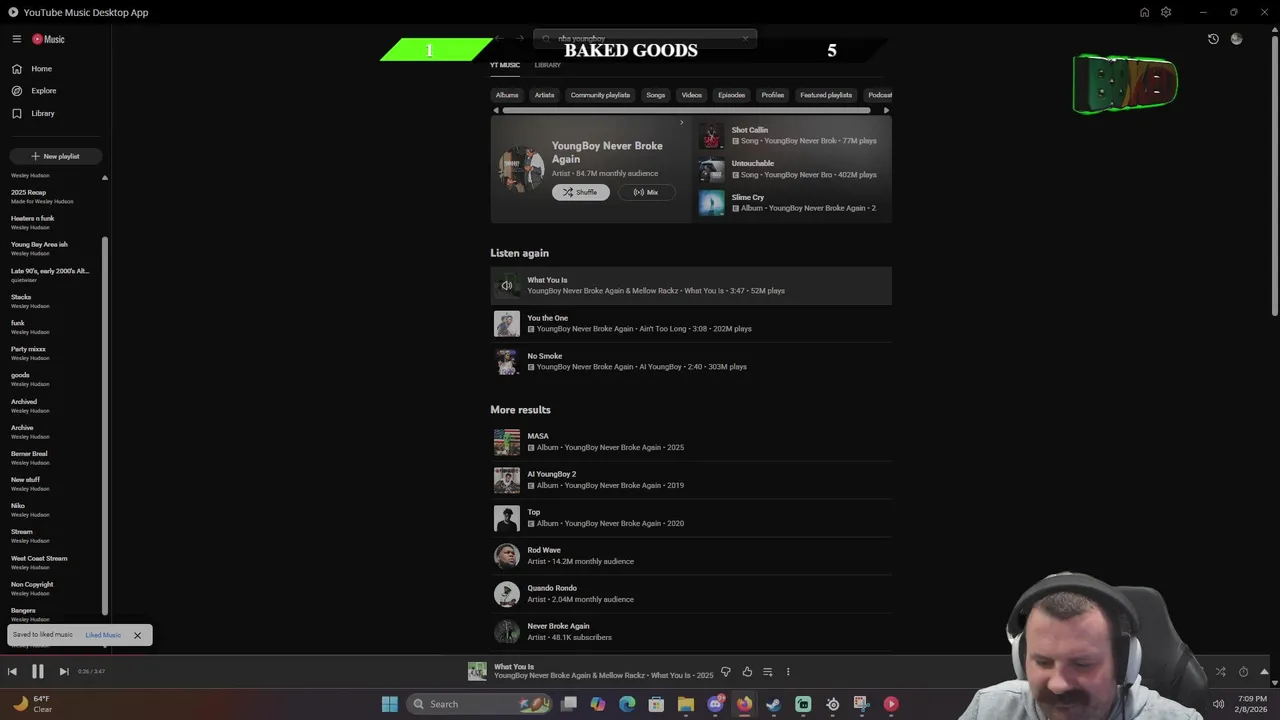Image resolution: width=1280 pixels, height=720 pixels.
Task: Click the YouTube Music logo
Action: pyautogui.click(x=48, y=39)
